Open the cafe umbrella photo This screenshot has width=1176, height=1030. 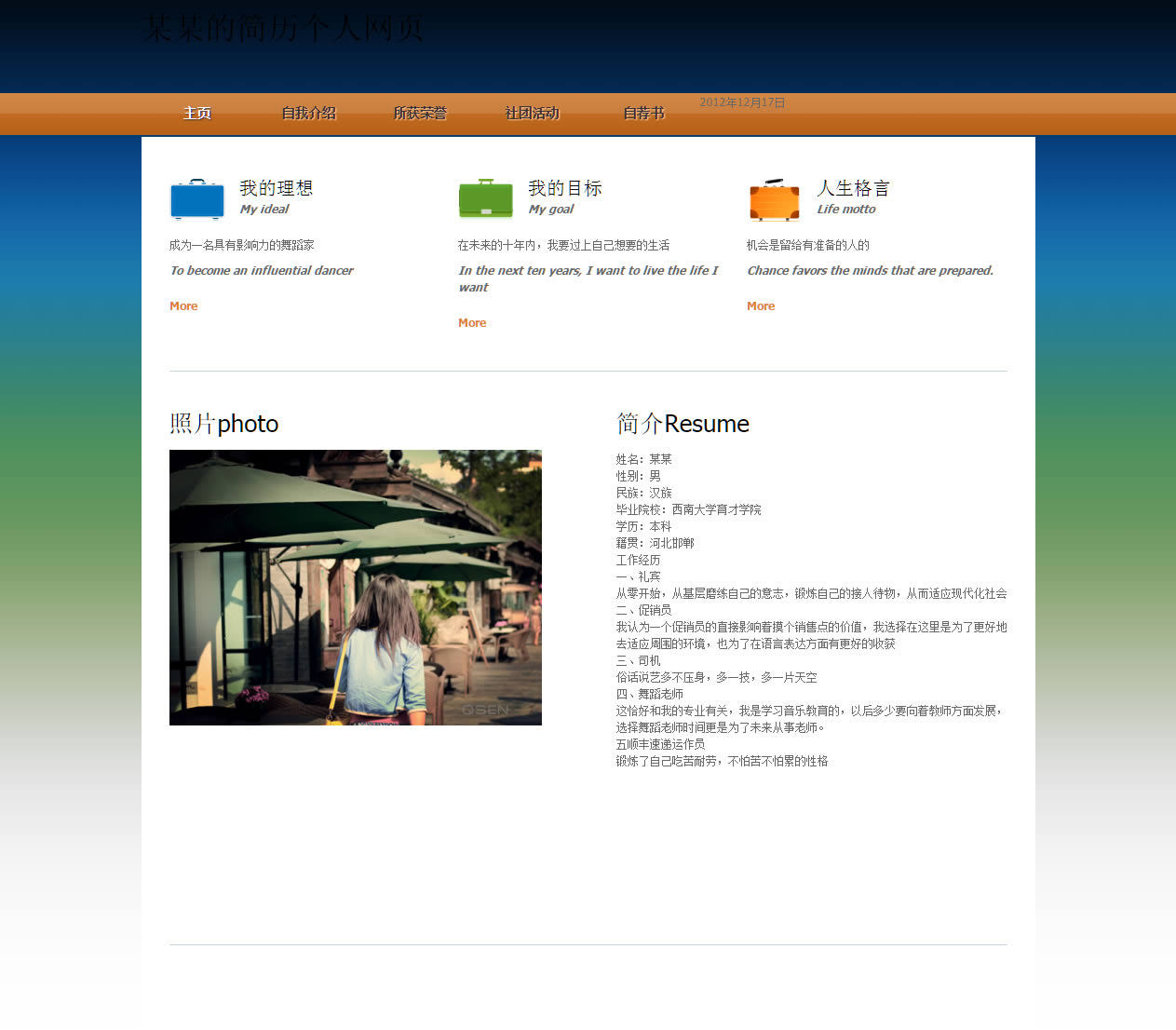pyautogui.click(x=356, y=588)
